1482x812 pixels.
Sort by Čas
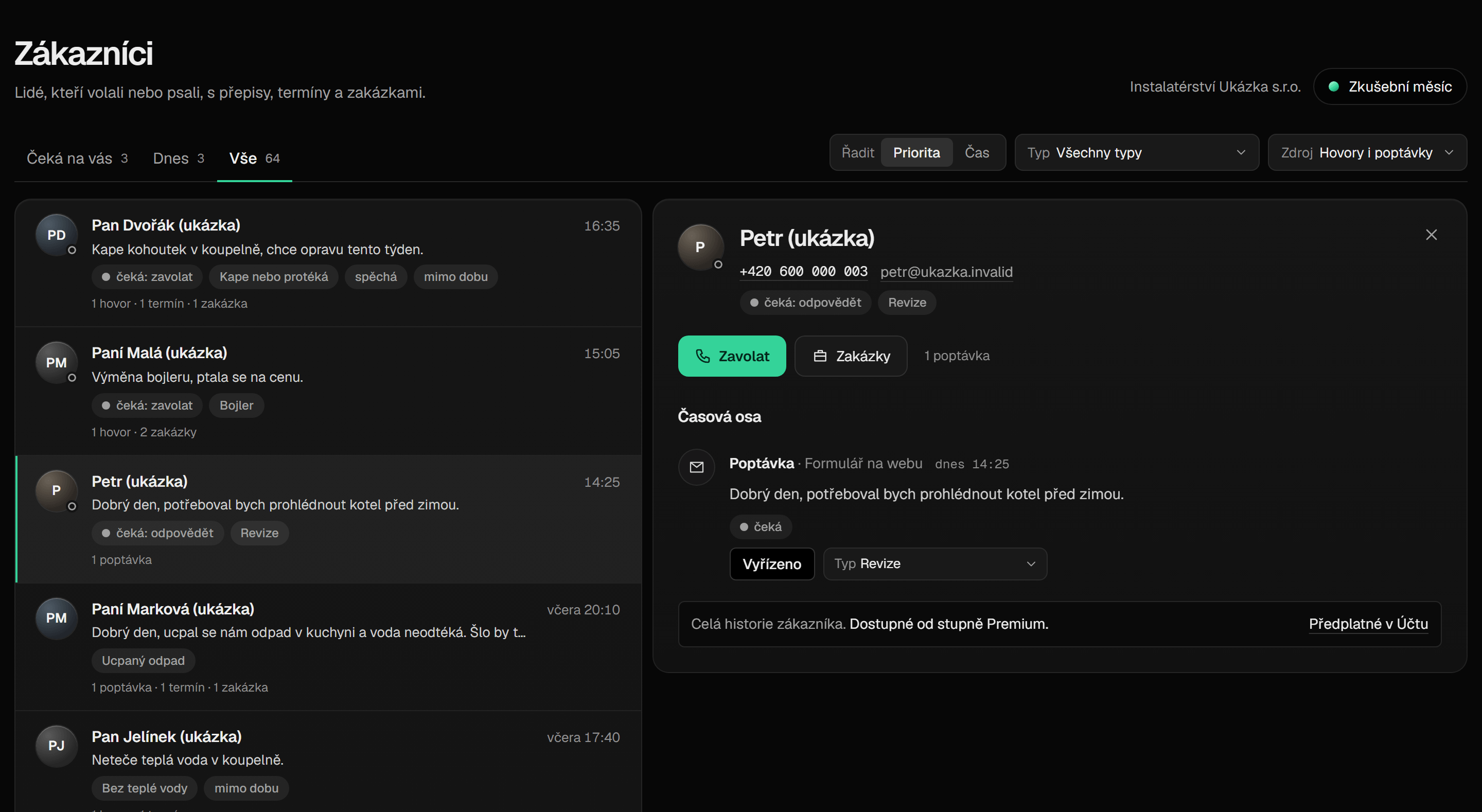tap(977, 152)
